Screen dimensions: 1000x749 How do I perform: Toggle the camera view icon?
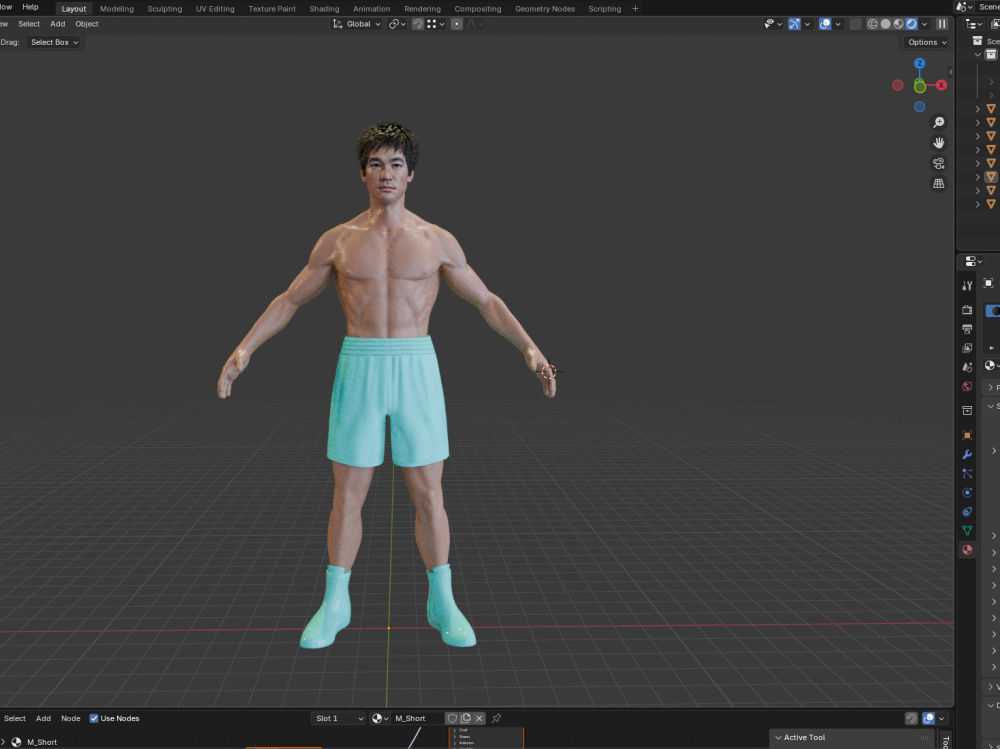939,163
